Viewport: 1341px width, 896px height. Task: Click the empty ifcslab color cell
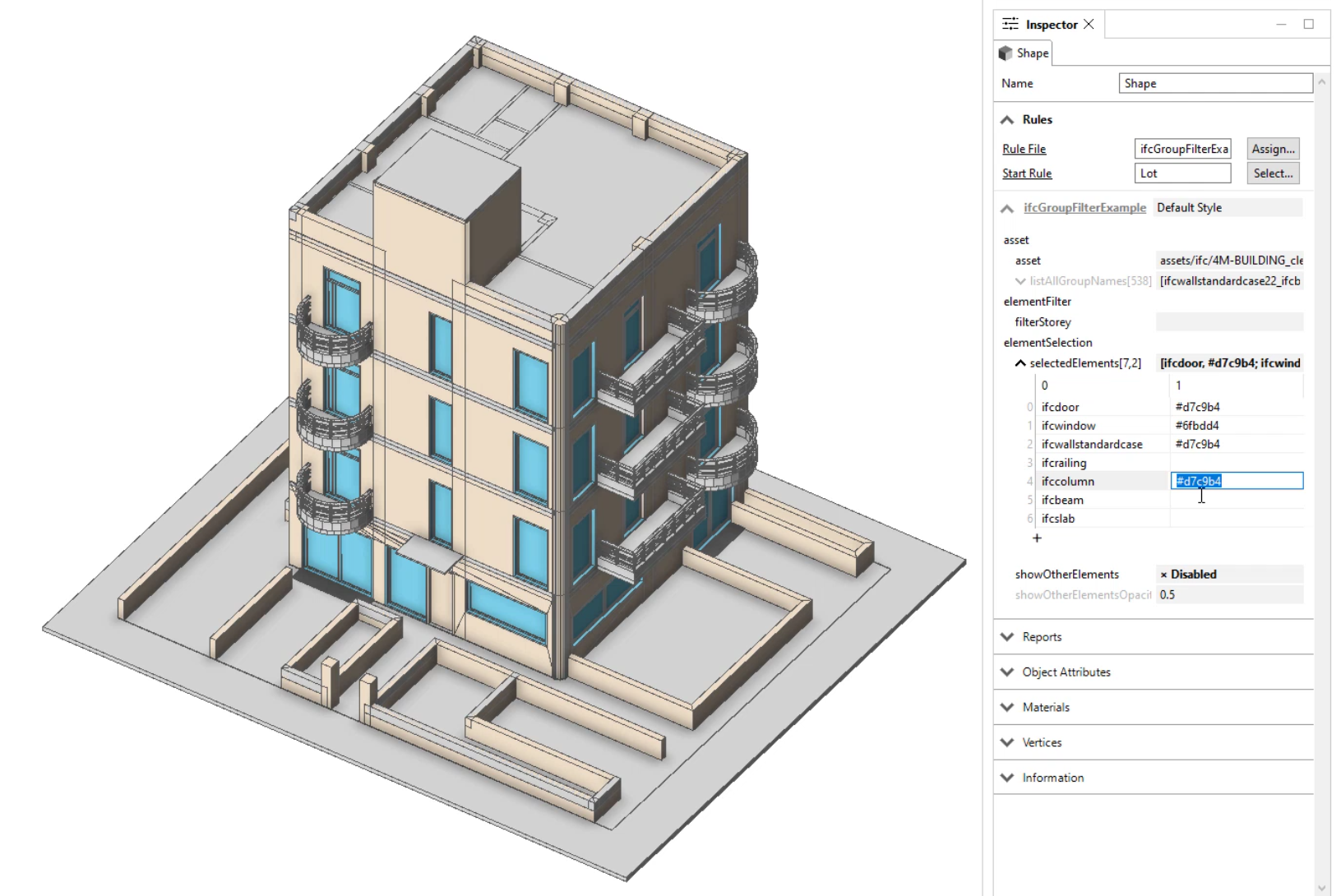click(x=1237, y=519)
